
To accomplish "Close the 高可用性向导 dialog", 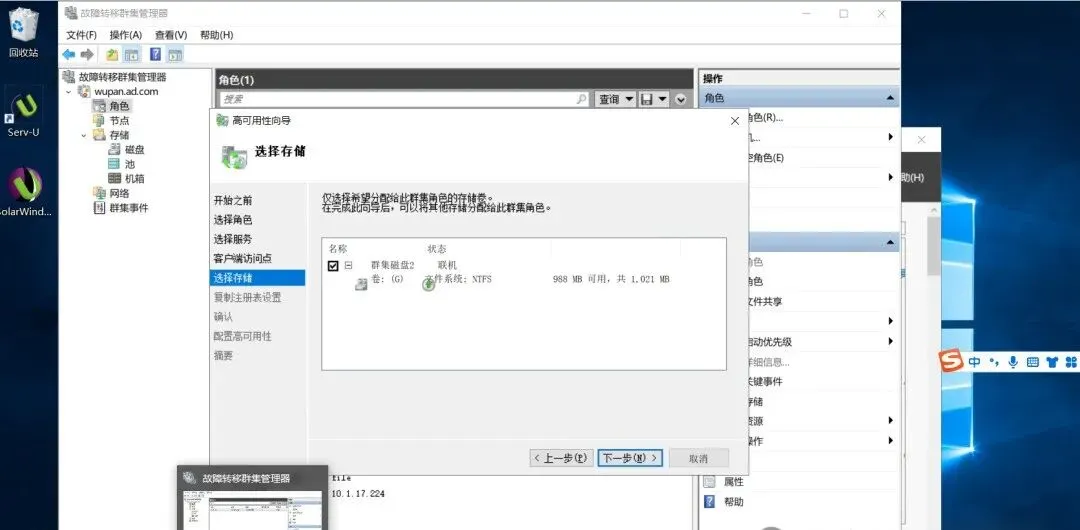I will [734, 121].
